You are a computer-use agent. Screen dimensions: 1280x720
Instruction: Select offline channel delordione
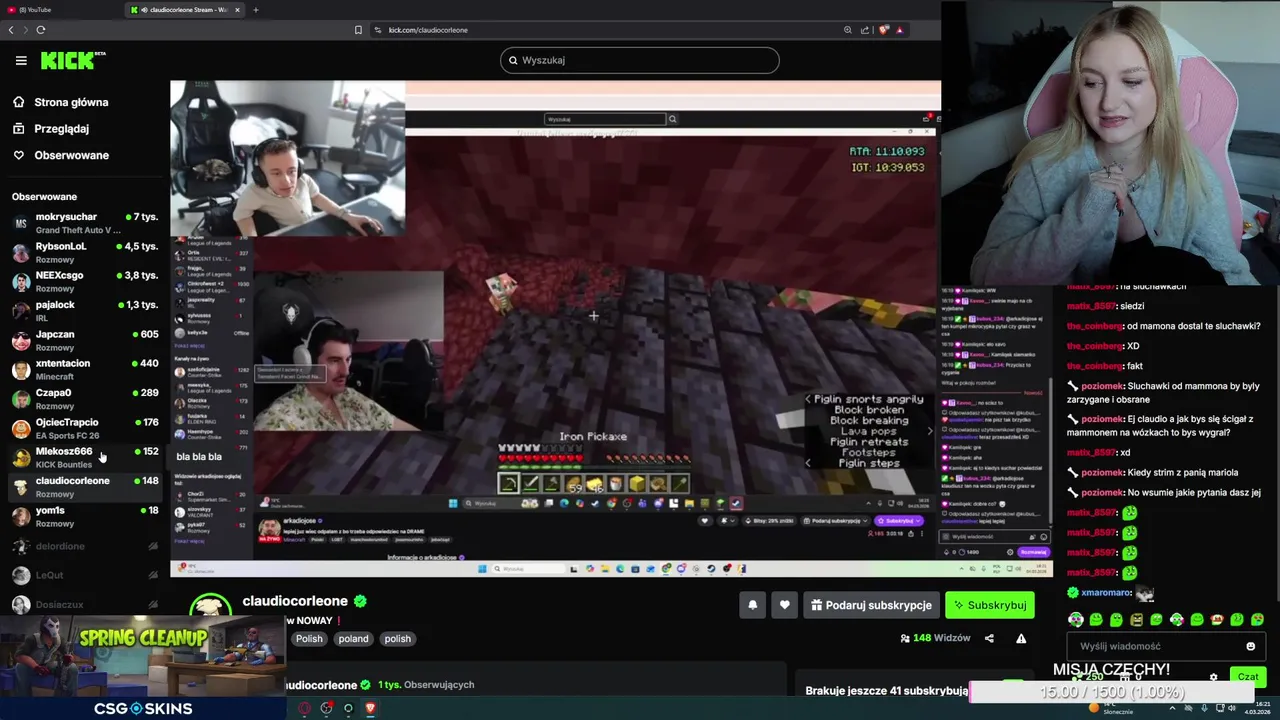pos(85,546)
